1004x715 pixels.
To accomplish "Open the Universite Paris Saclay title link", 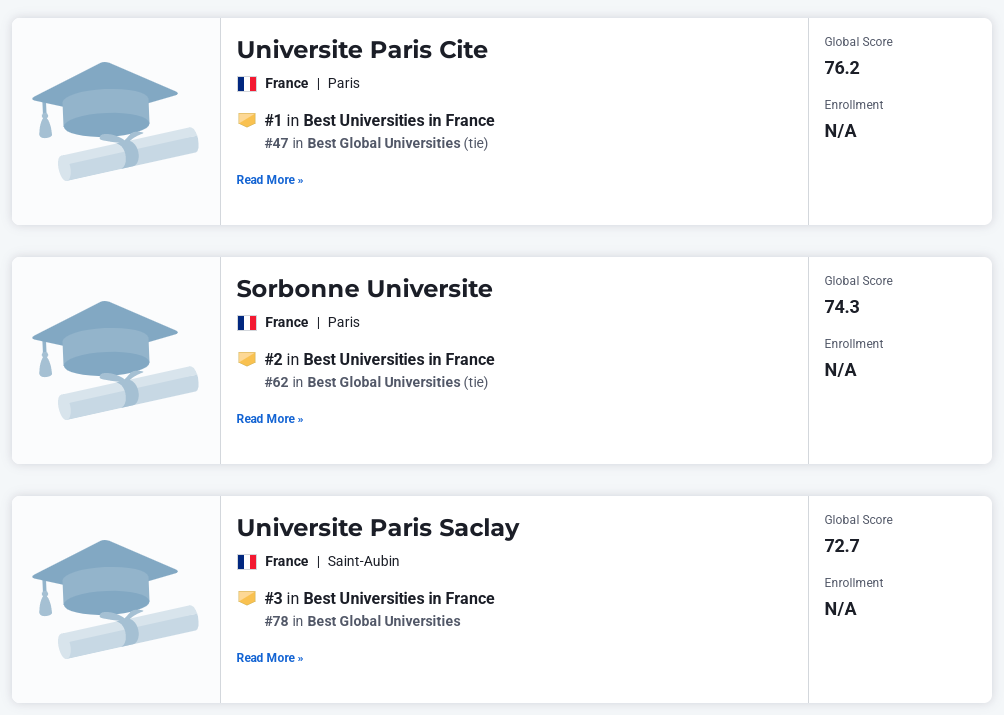I will 377,528.
